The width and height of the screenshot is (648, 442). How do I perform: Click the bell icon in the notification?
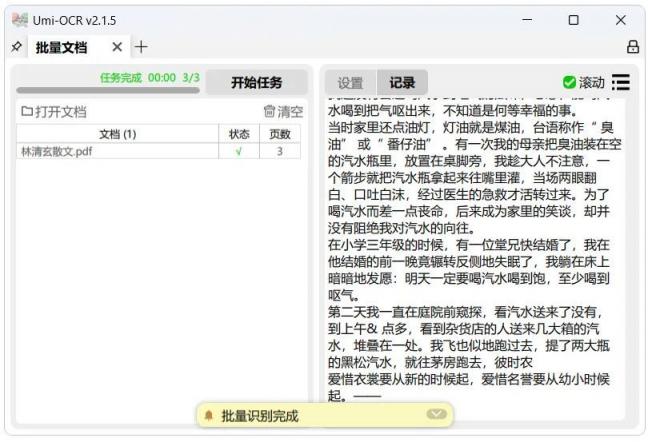209,415
